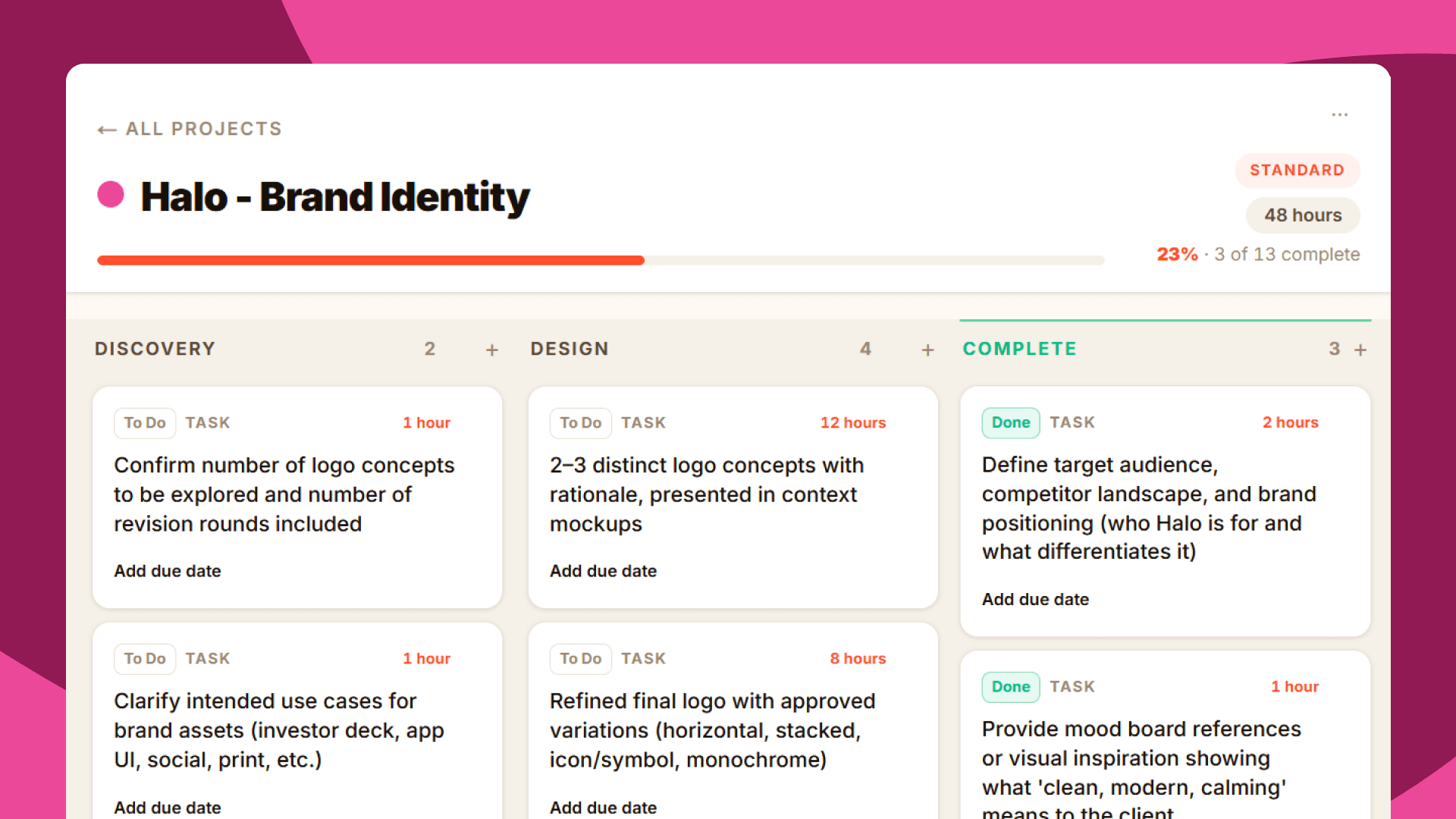
Task: Click the 8 hours estimate on Refined logo card
Action: (x=858, y=659)
